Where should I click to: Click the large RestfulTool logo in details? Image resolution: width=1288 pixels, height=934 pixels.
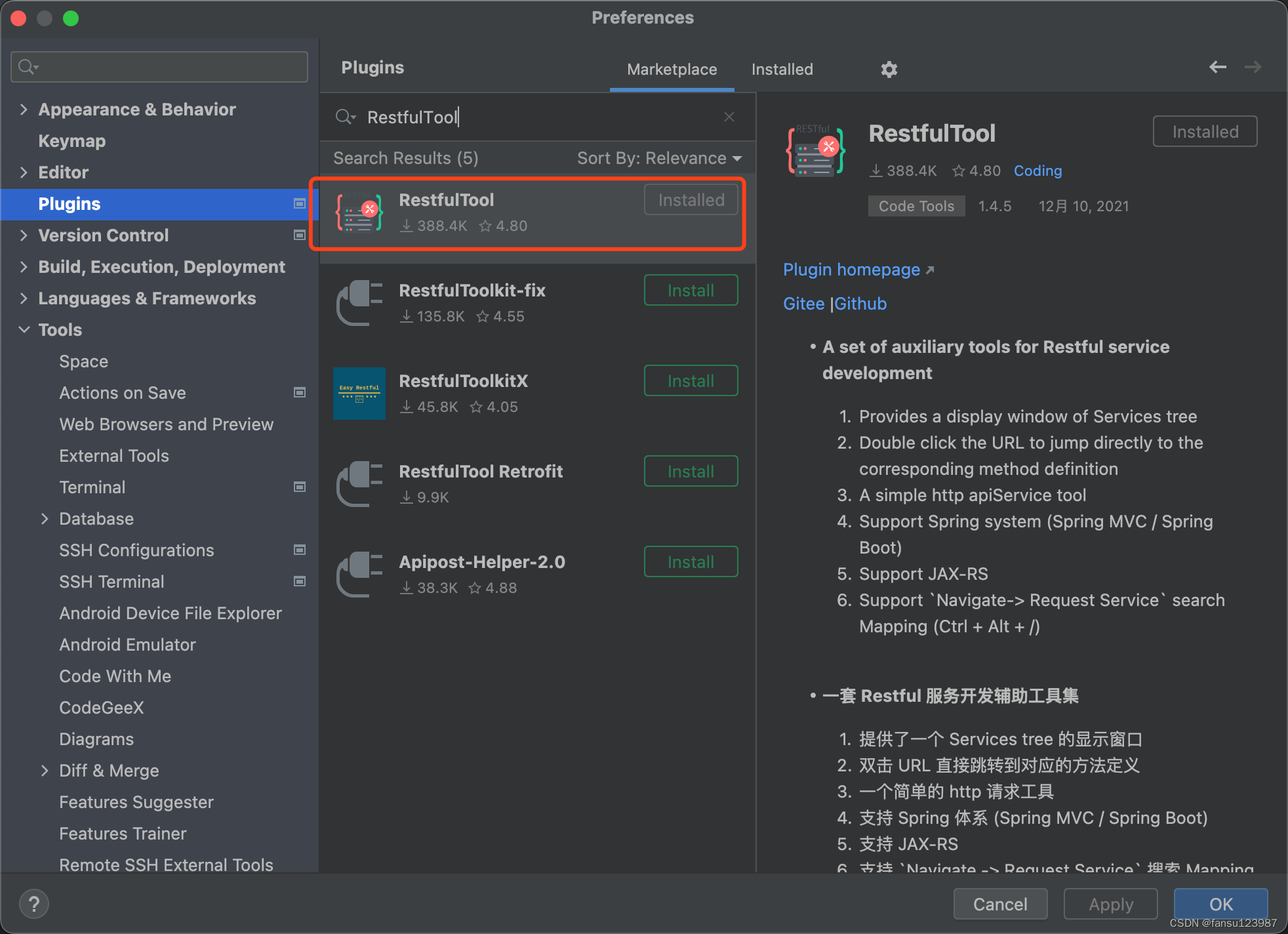click(815, 151)
